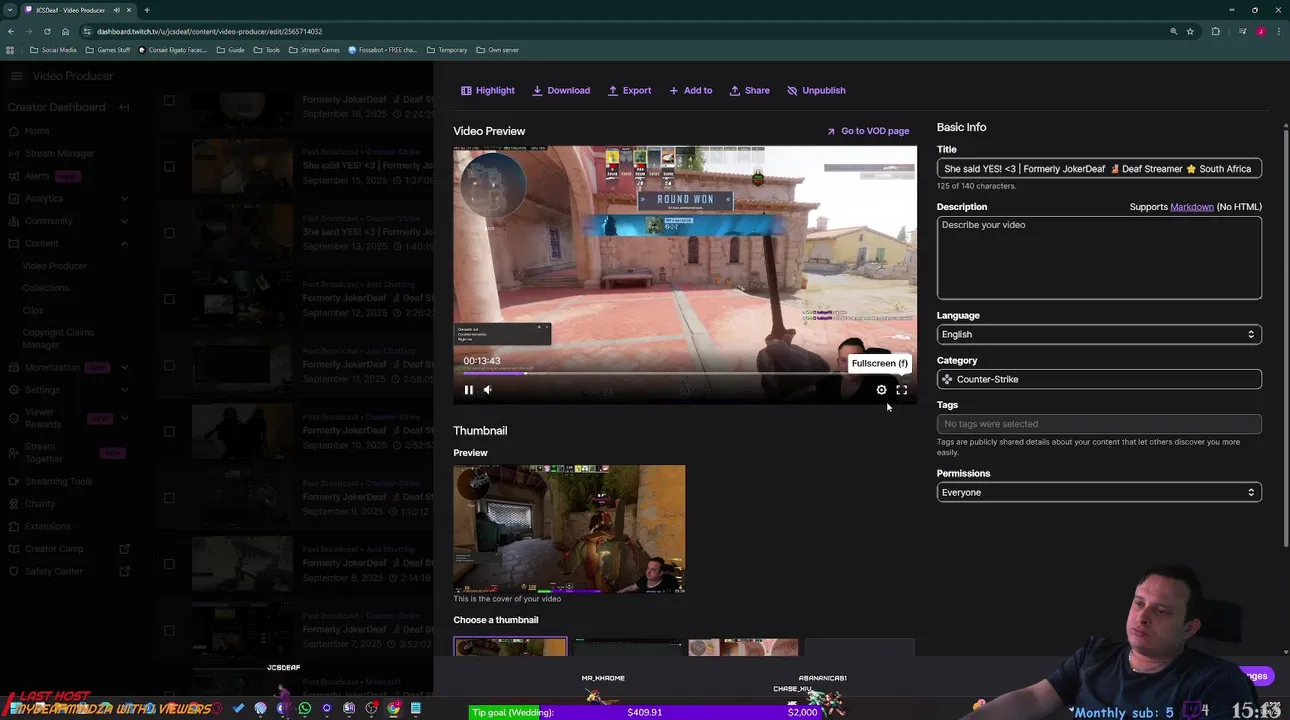This screenshot has height=720, width=1290.
Task: Click the Markdown link
Action: [x=1191, y=207]
